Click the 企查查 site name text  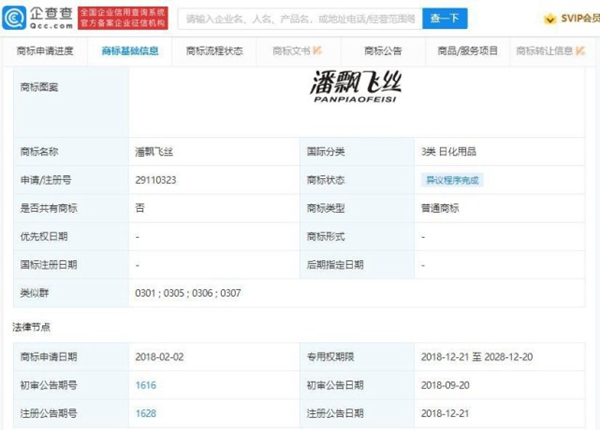(51, 14)
